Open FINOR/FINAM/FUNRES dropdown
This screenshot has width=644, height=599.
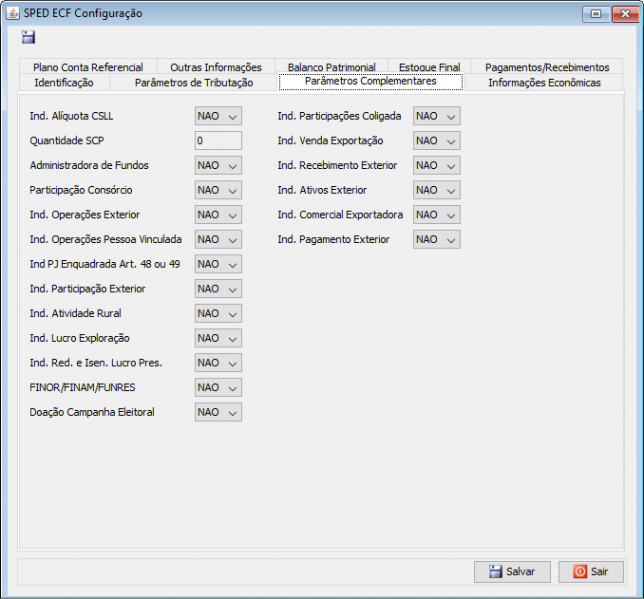pyautogui.click(x=218, y=387)
